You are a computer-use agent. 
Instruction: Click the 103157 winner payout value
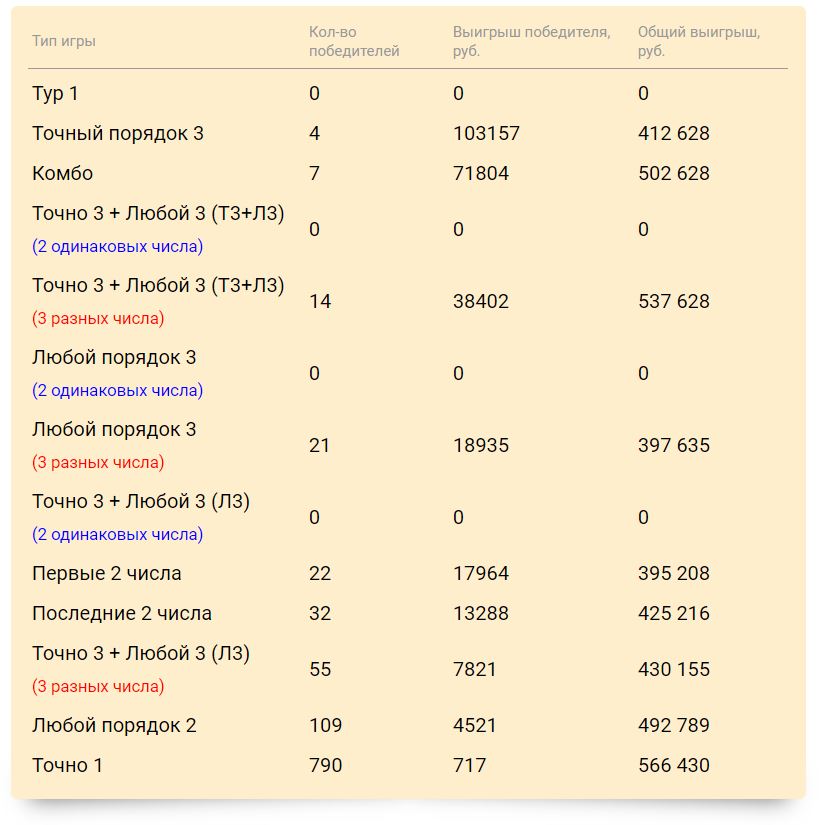[x=486, y=133]
